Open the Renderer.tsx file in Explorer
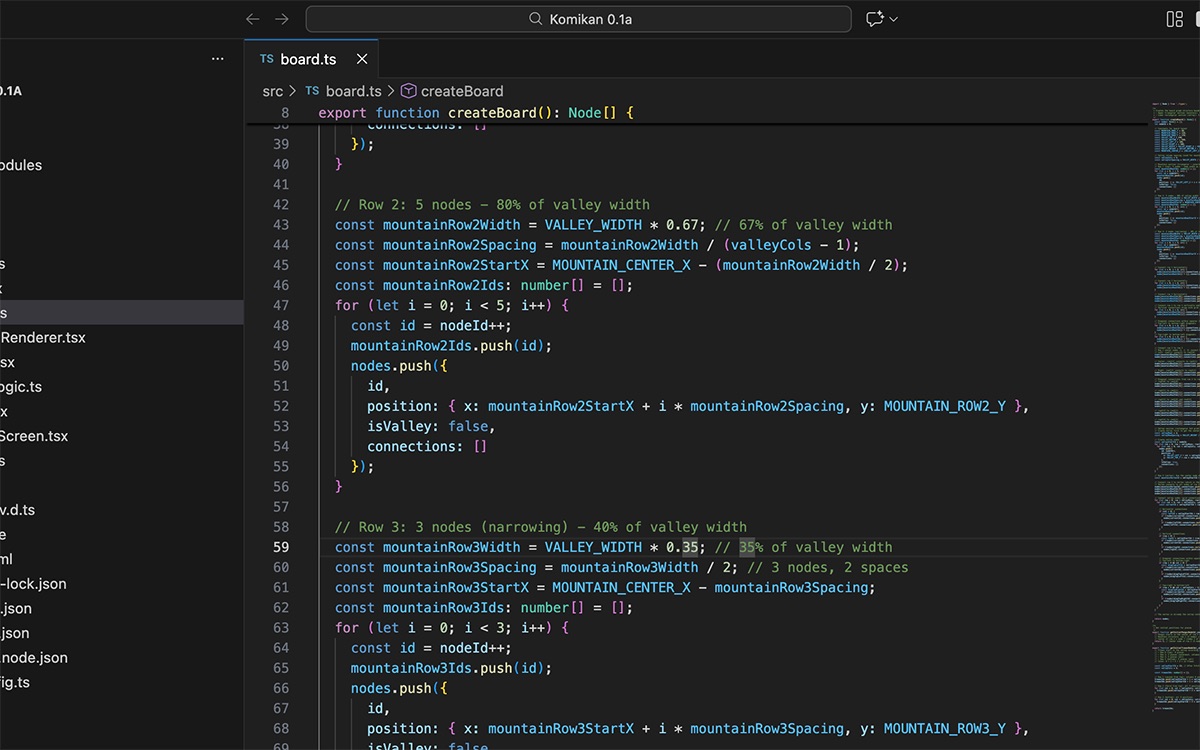The image size is (1200, 750). [x=43, y=338]
